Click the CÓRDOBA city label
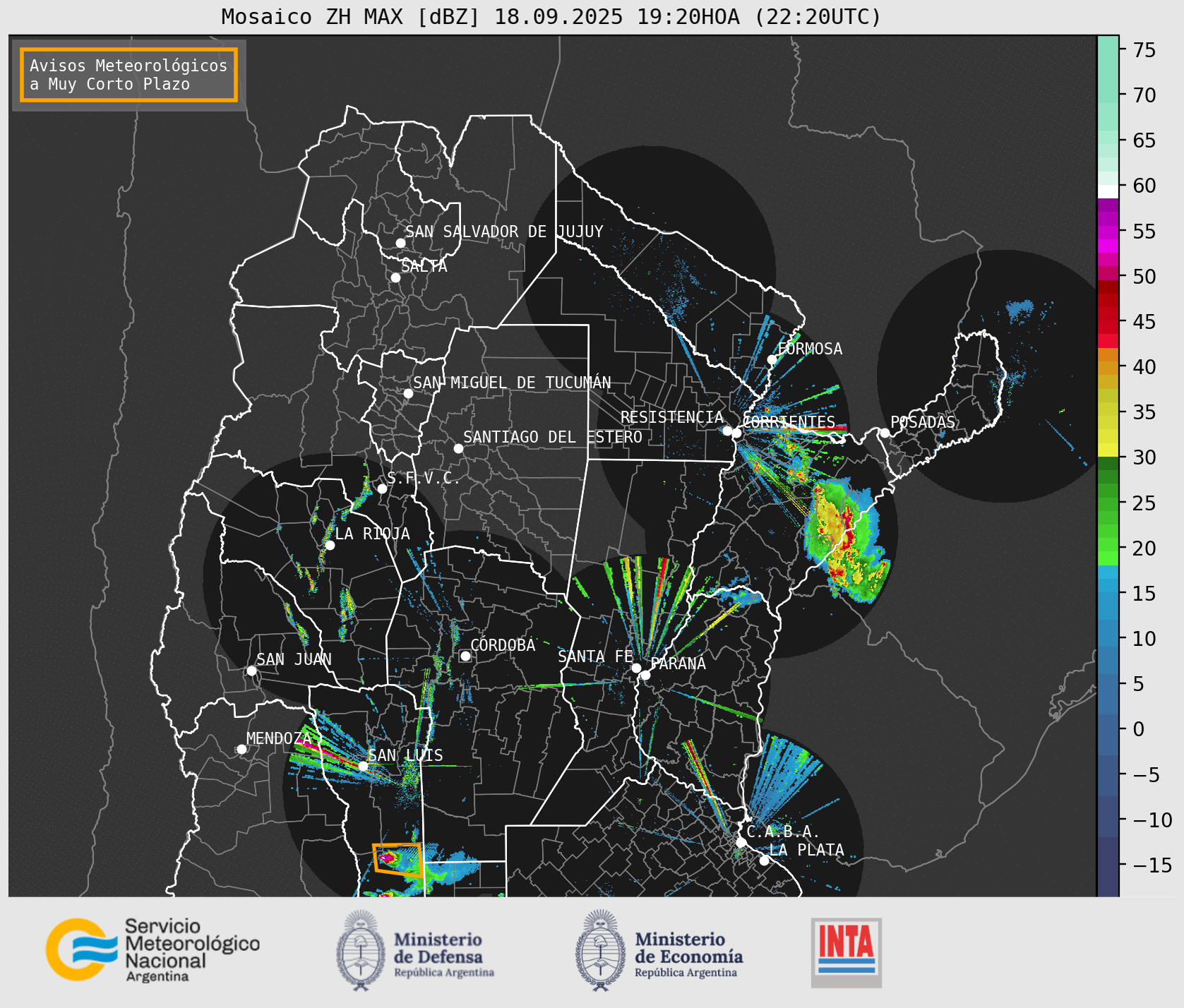Viewport: 1184px width, 1008px height. click(x=503, y=645)
